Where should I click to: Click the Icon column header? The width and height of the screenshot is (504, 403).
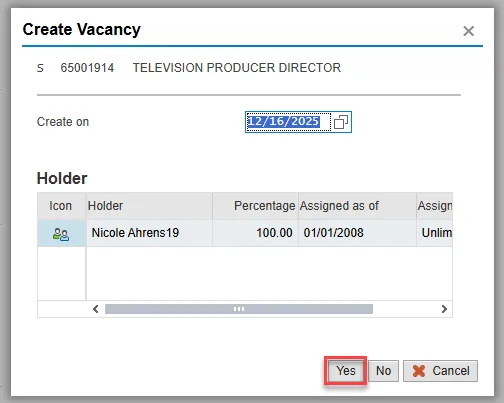click(62, 206)
